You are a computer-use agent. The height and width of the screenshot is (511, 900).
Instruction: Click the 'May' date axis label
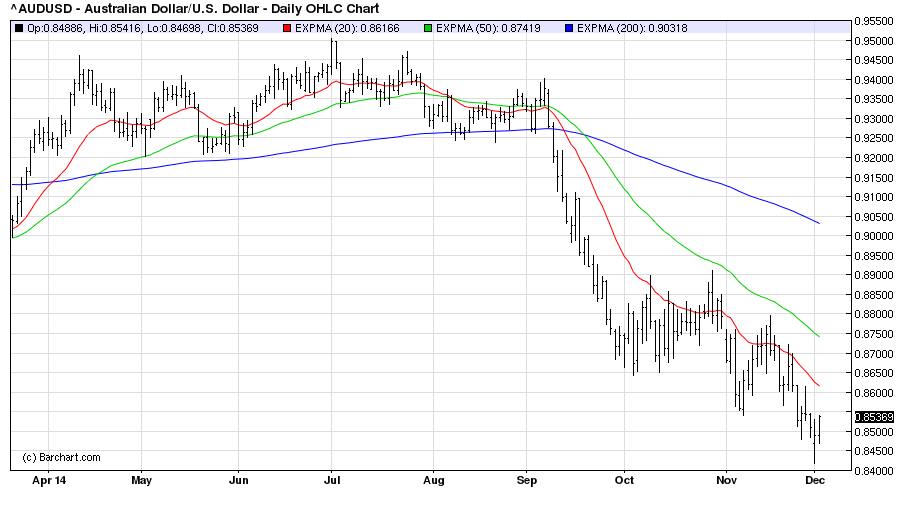tap(141, 480)
